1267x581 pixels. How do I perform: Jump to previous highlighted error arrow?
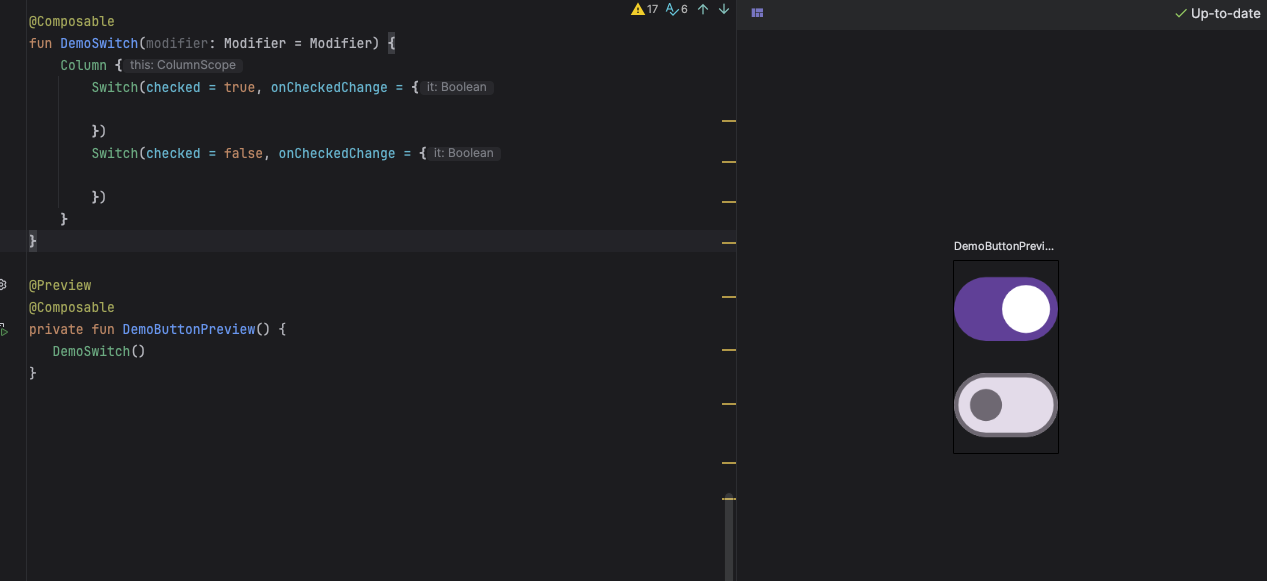(703, 10)
